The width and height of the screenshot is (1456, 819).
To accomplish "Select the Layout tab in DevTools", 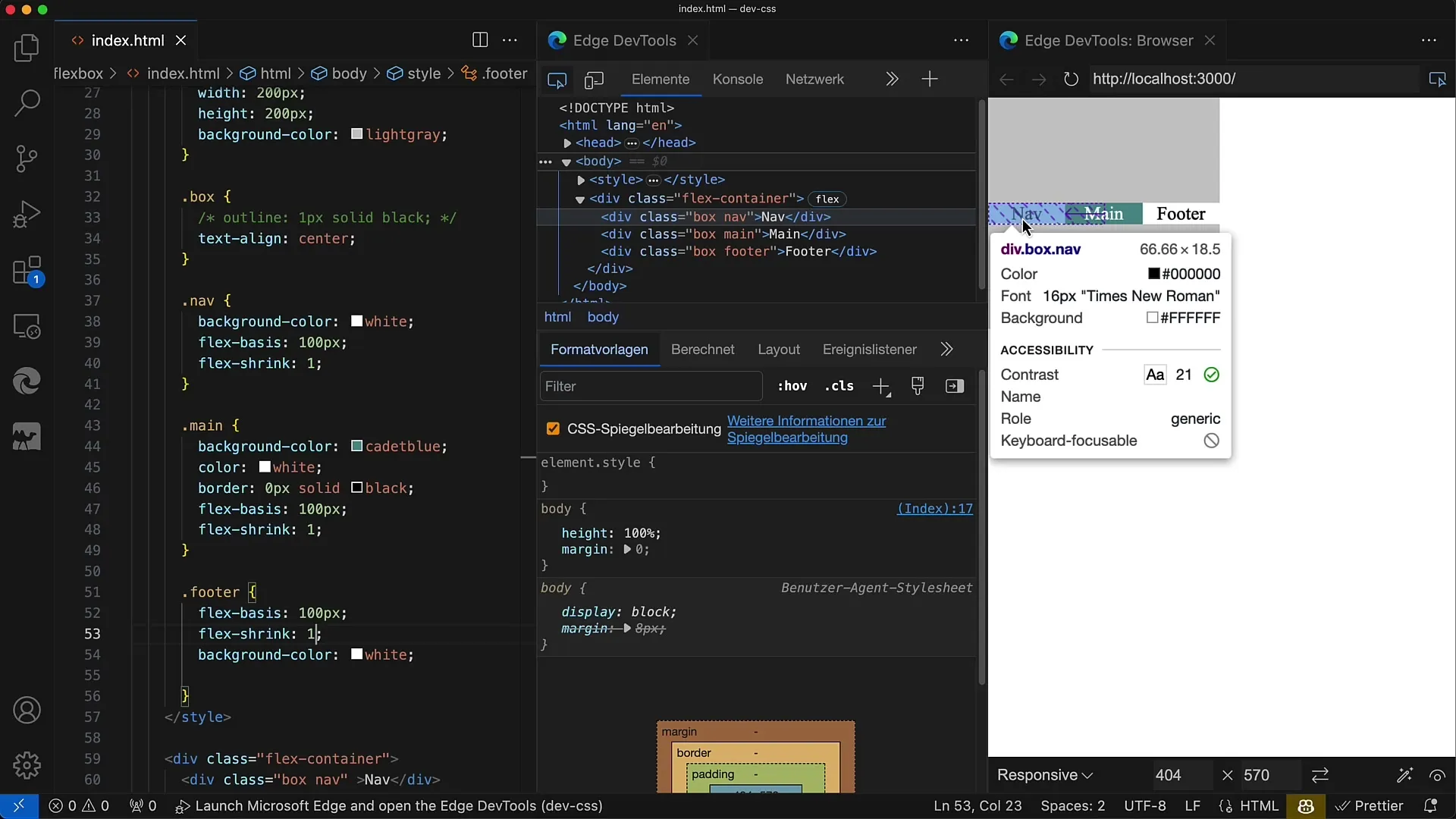I will pos(779,349).
